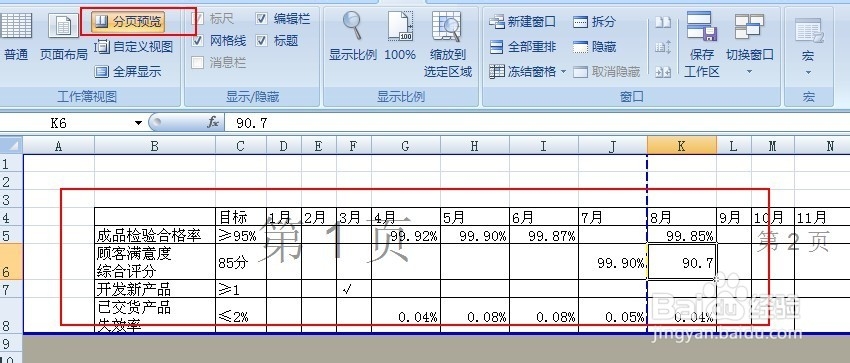
Task: Select column C header
Action: [x=241, y=145]
